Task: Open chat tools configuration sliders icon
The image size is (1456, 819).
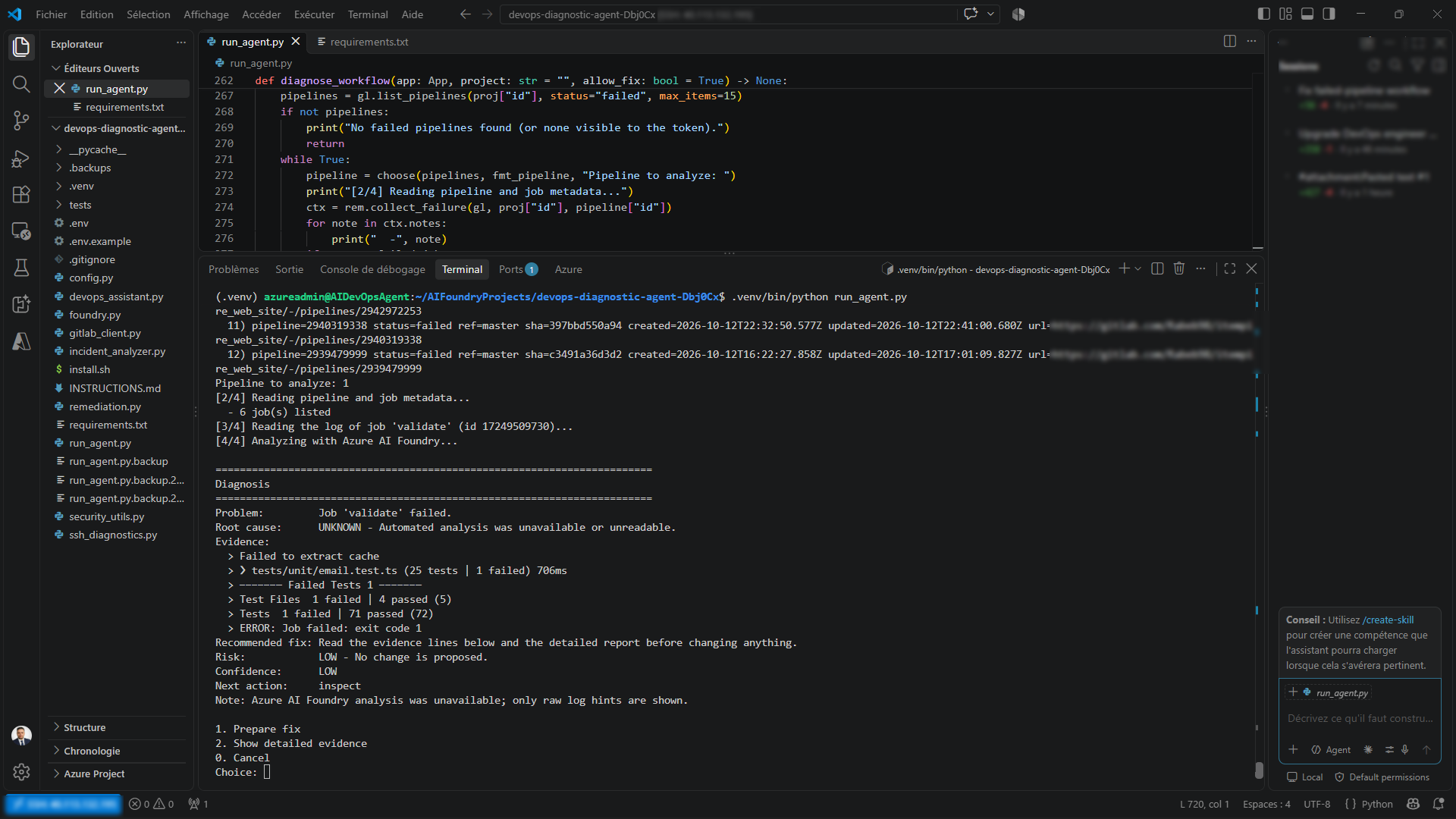Action: 1389,749
